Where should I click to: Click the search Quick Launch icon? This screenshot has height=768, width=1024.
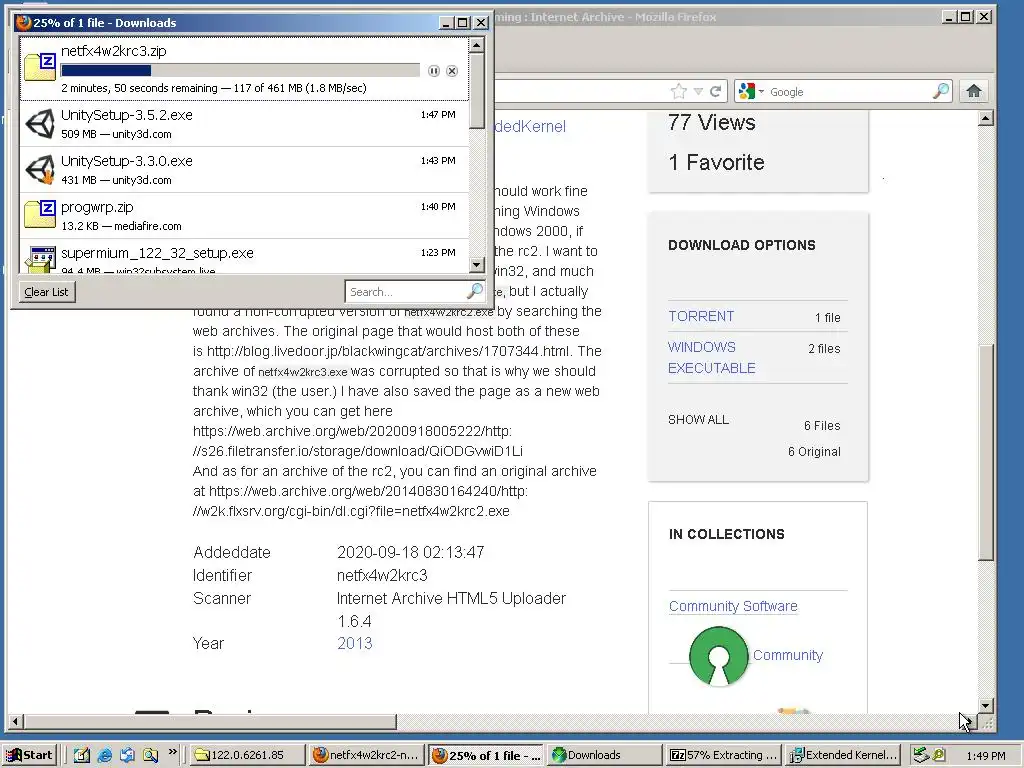pyautogui.click(x=150, y=755)
